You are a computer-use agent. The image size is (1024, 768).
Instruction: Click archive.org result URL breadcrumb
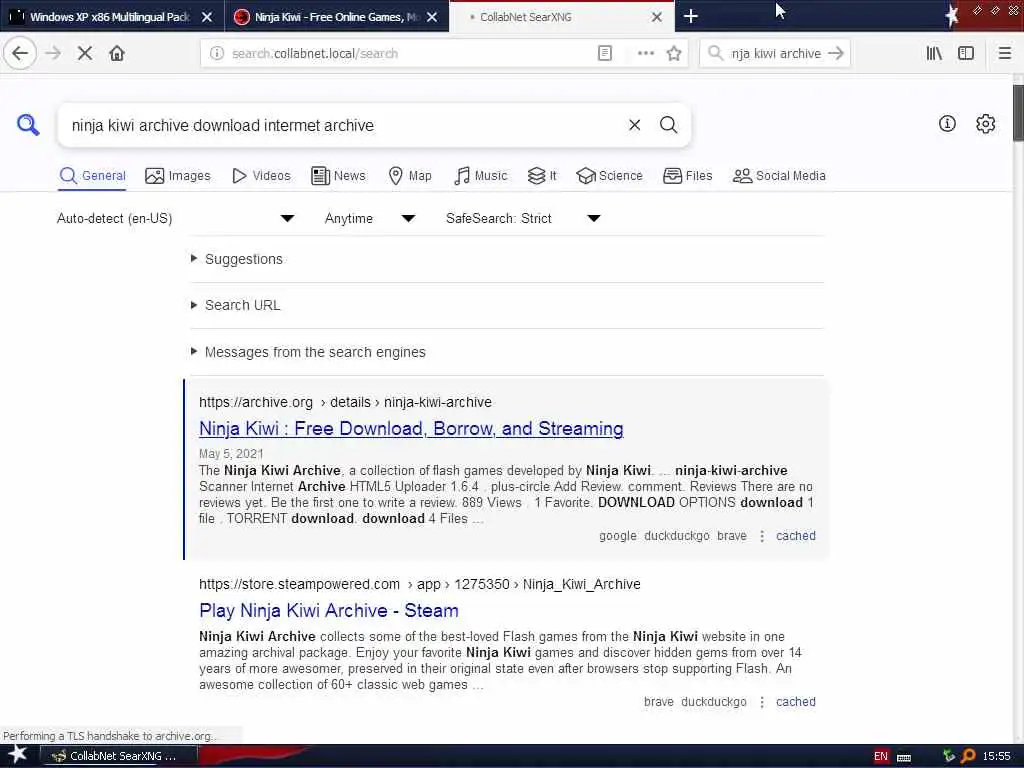(x=345, y=402)
